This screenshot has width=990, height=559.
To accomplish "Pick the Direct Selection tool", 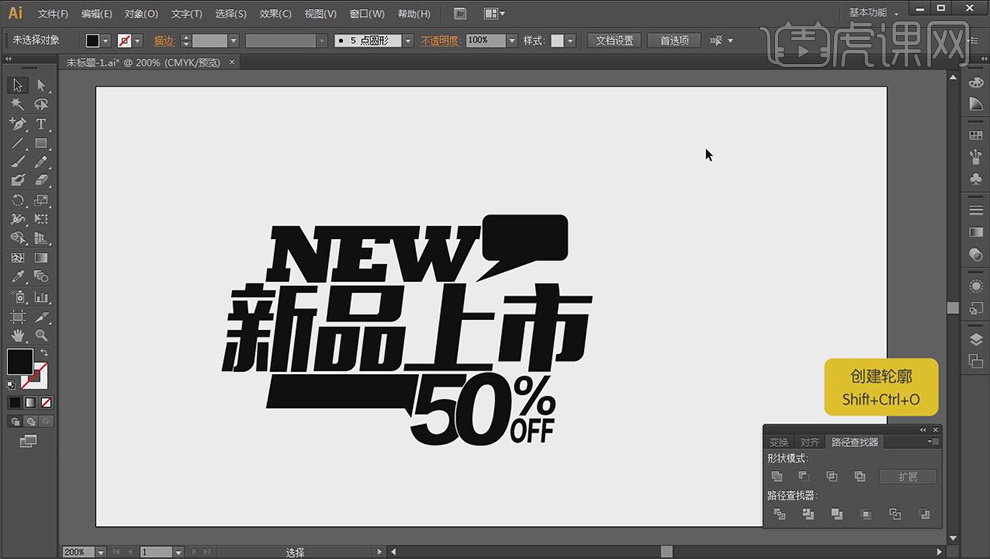I will [x=41, y=86].
